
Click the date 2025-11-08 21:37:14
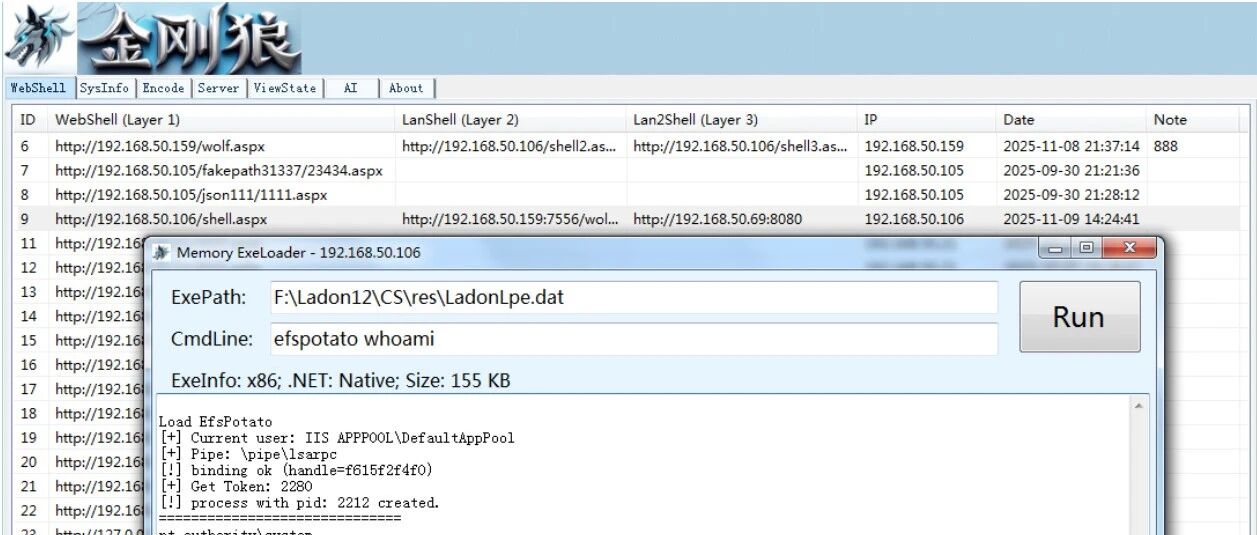click(1071, 146)
